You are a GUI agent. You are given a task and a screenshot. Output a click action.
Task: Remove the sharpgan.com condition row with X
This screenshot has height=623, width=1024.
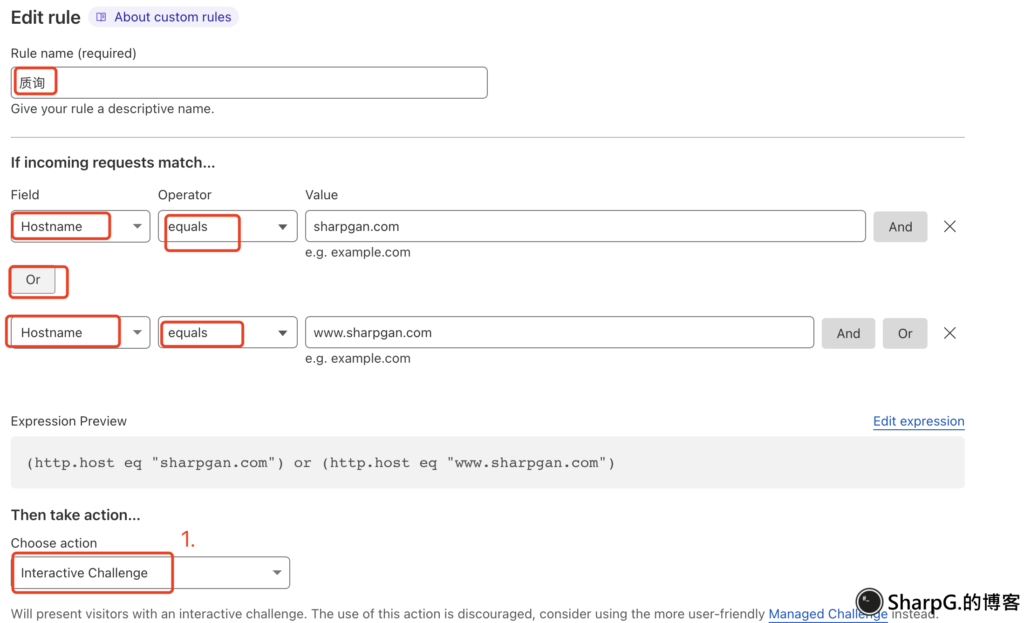click(949, 227)
